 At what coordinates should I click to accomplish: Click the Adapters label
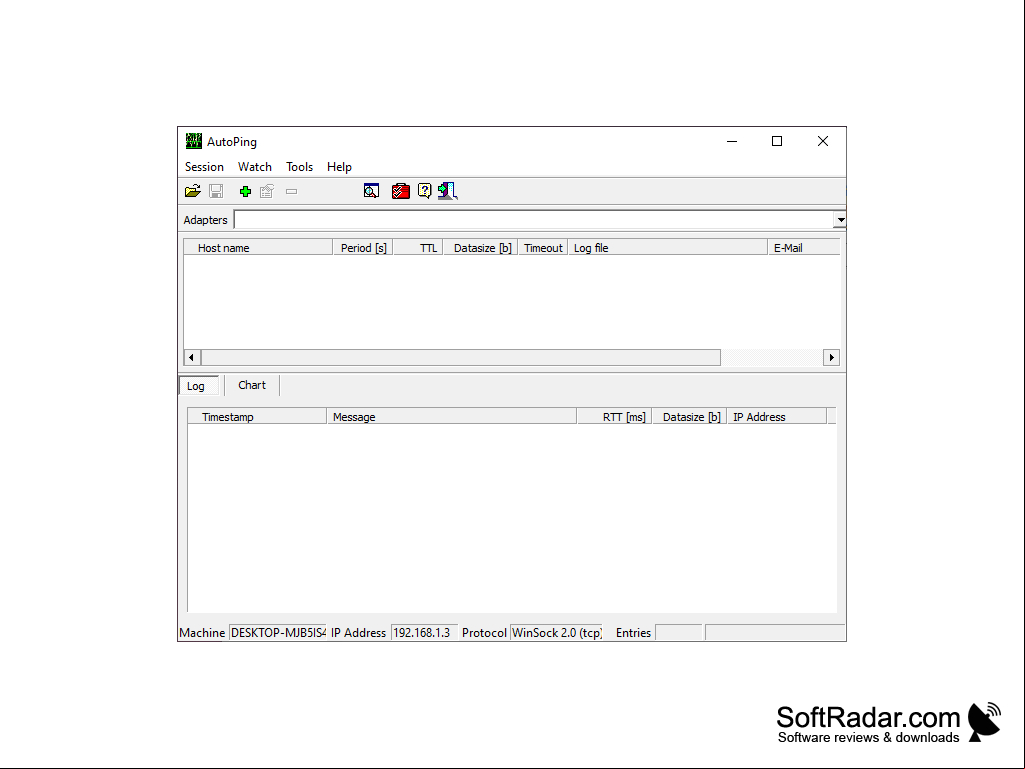pyautogui.click(x=205, y=220)
